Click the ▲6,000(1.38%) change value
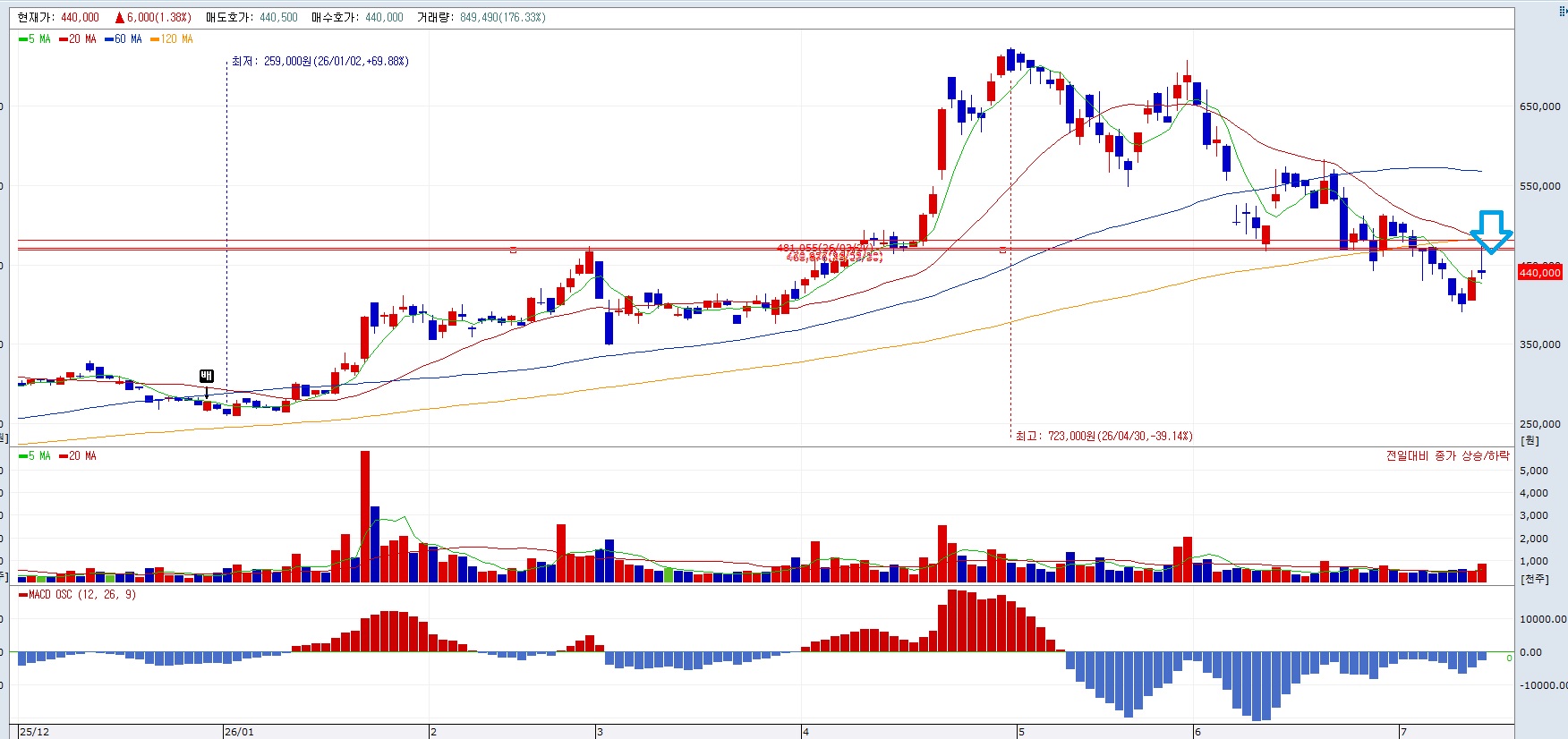The image size is (1568, 739). tap(153, 17)
